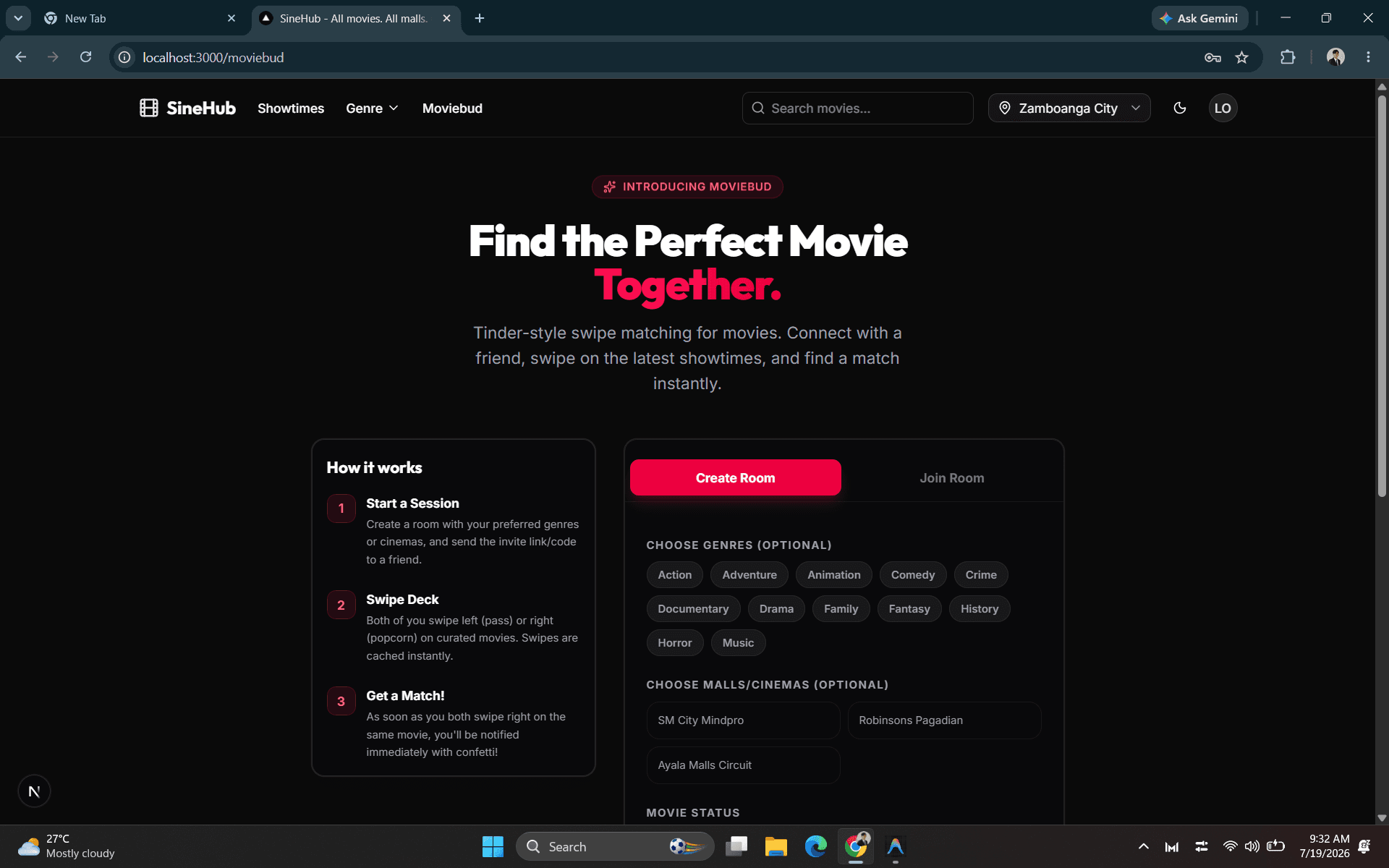Viewport: 1389px width, 868px height.
Task: Select the Action genre chip
Action: pyautogui.click(x=674, y=575)
